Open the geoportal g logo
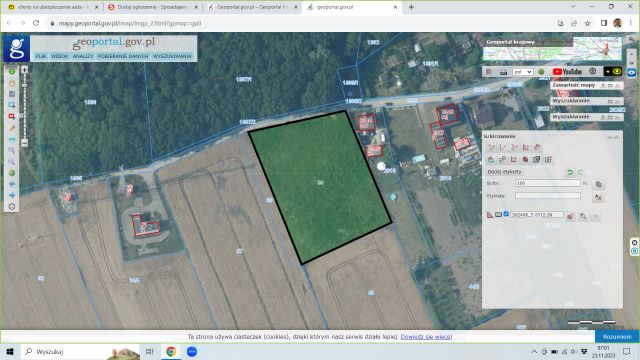The height and width of the screenshot is (360, 640). pos(17,48)
